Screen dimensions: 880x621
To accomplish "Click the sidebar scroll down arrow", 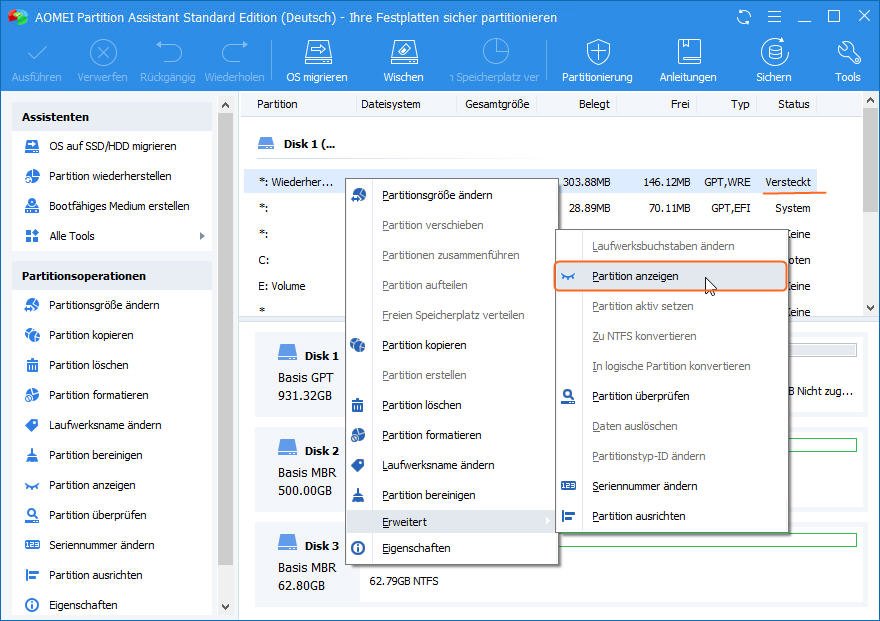I will 226,606.
